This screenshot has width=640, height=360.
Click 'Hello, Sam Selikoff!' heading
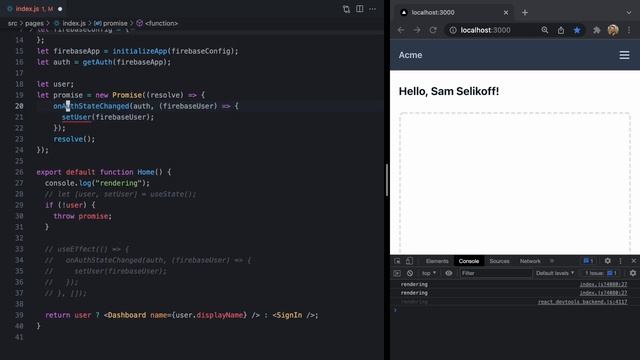(449, 91)
